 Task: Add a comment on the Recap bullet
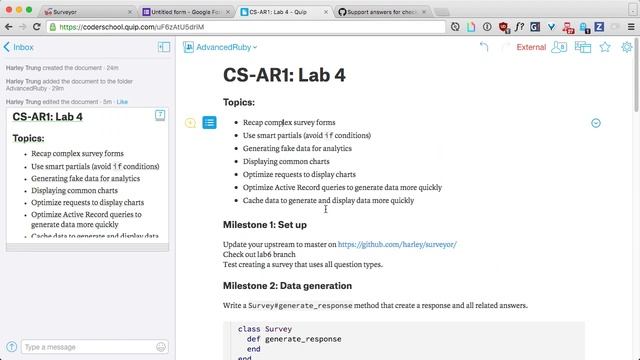point(190,123)
